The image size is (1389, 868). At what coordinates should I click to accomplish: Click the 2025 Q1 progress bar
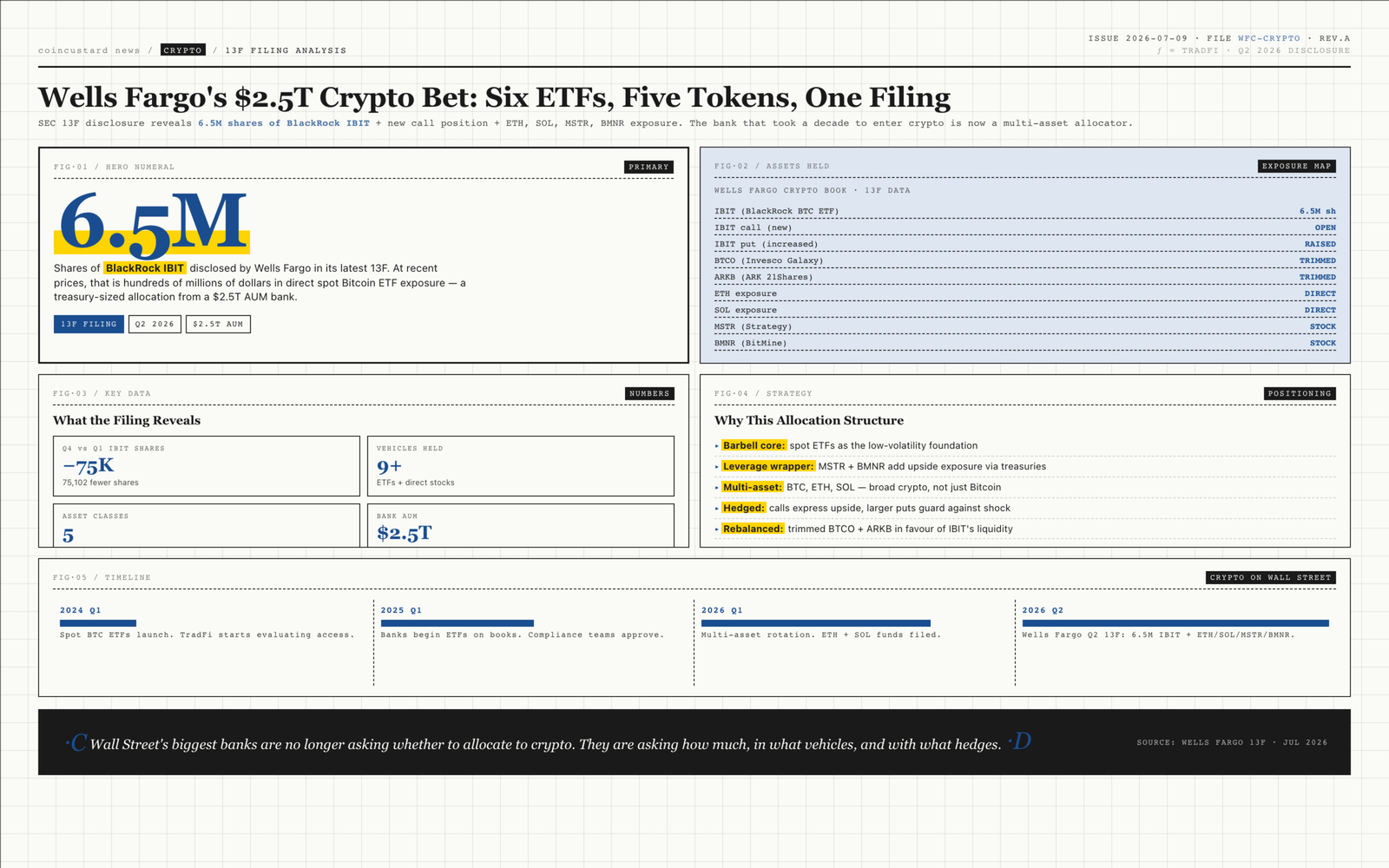[458, 623]
